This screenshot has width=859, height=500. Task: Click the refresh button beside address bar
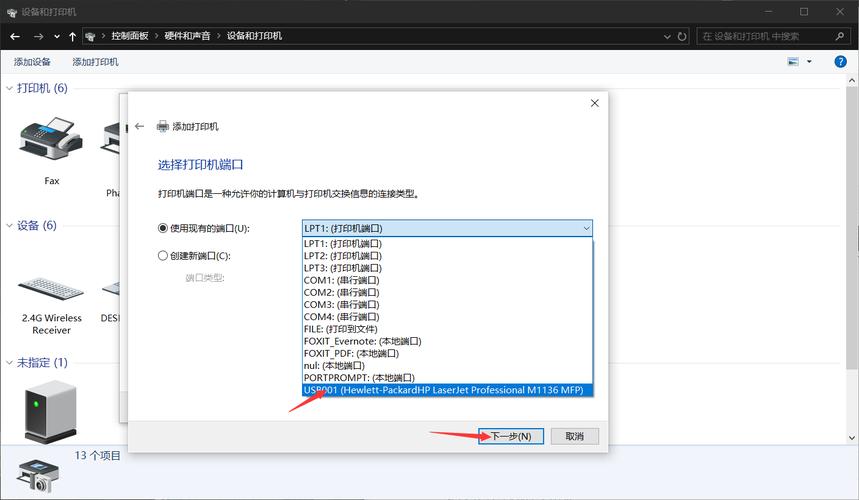click(x=682, y=36)
